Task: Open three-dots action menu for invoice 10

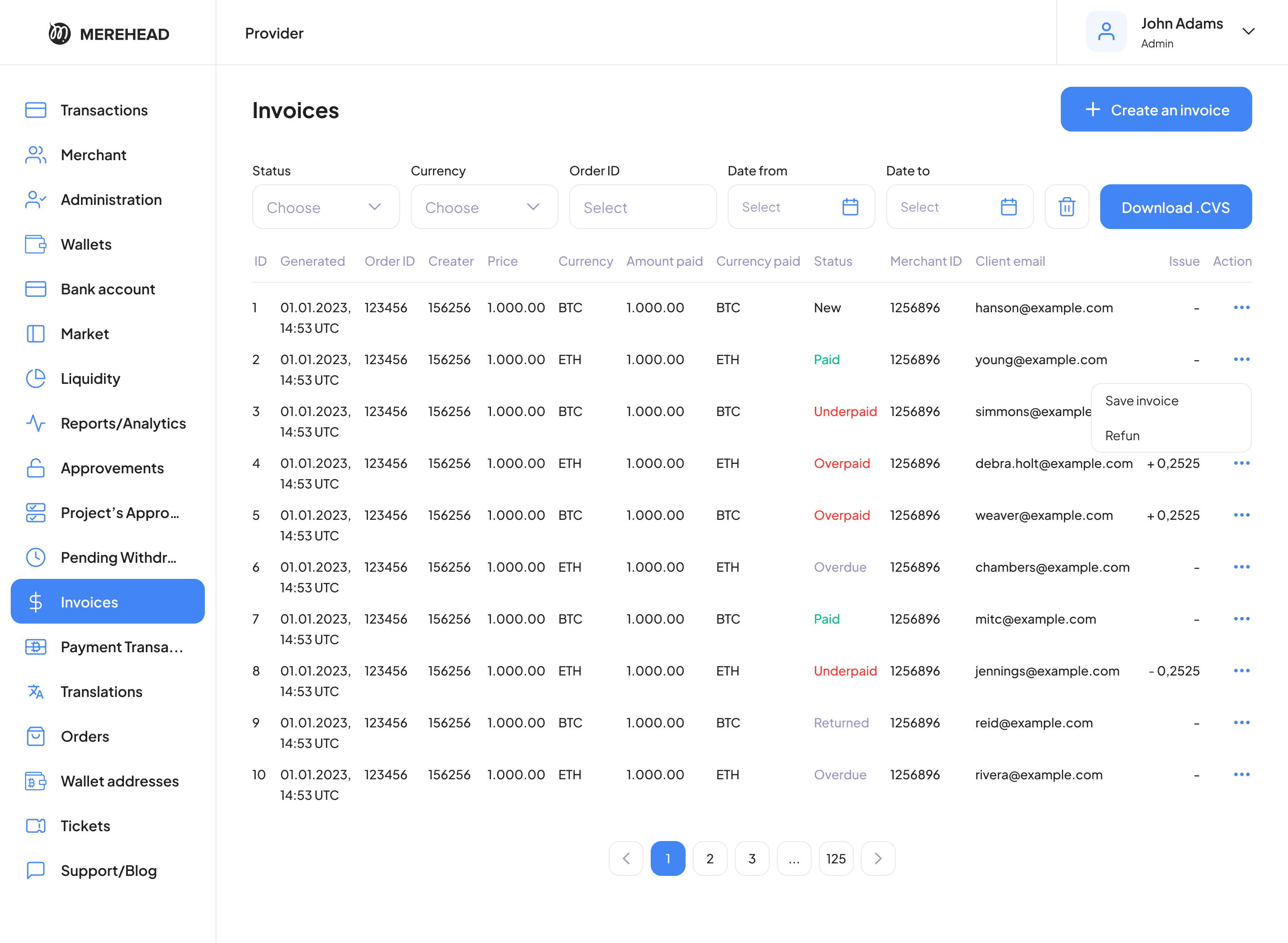Action: click(x=1241, y=775)
